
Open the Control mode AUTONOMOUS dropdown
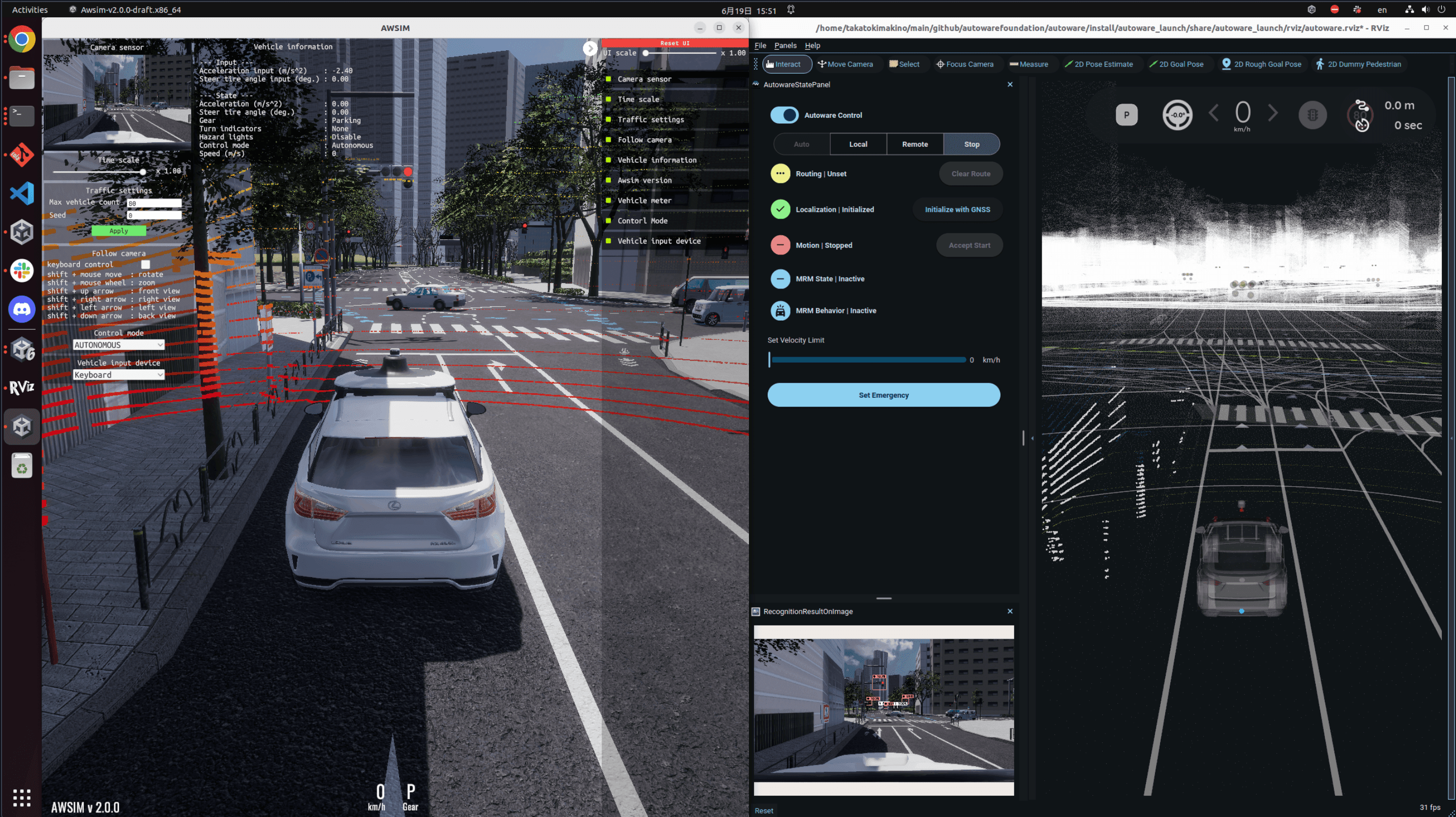coord(118,344)
